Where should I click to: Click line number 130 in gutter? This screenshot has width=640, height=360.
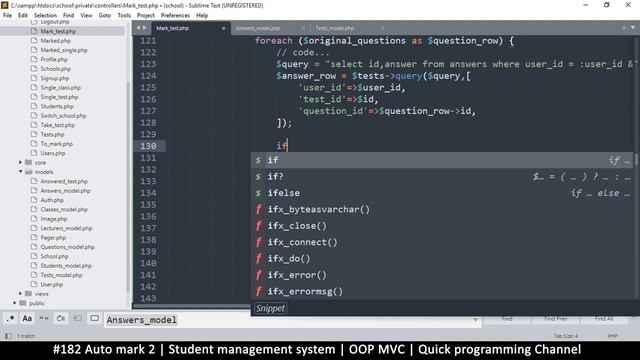point(148,146)
